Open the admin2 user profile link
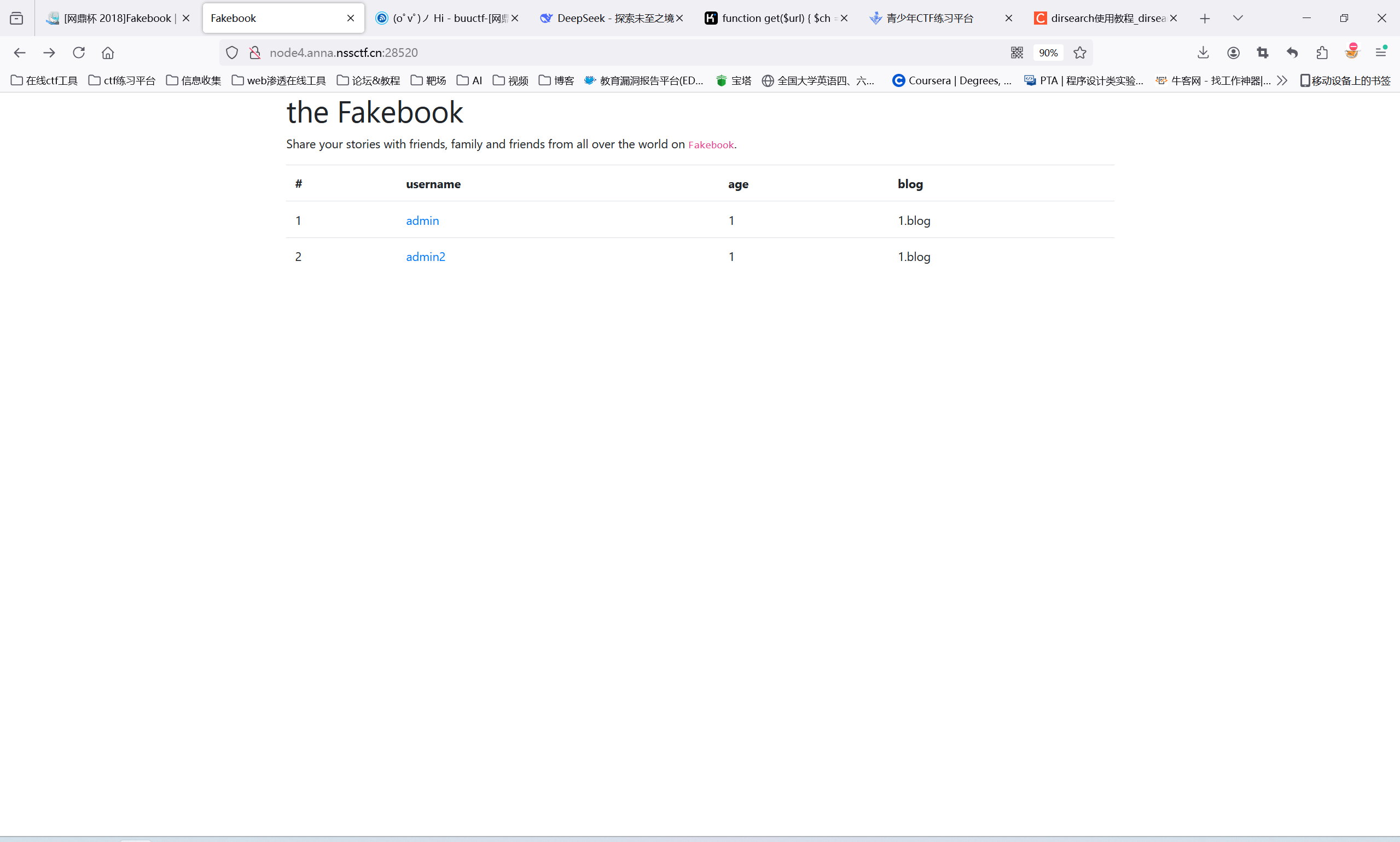This screenshot has width=1400, height=842. click(x=426, y=257)
